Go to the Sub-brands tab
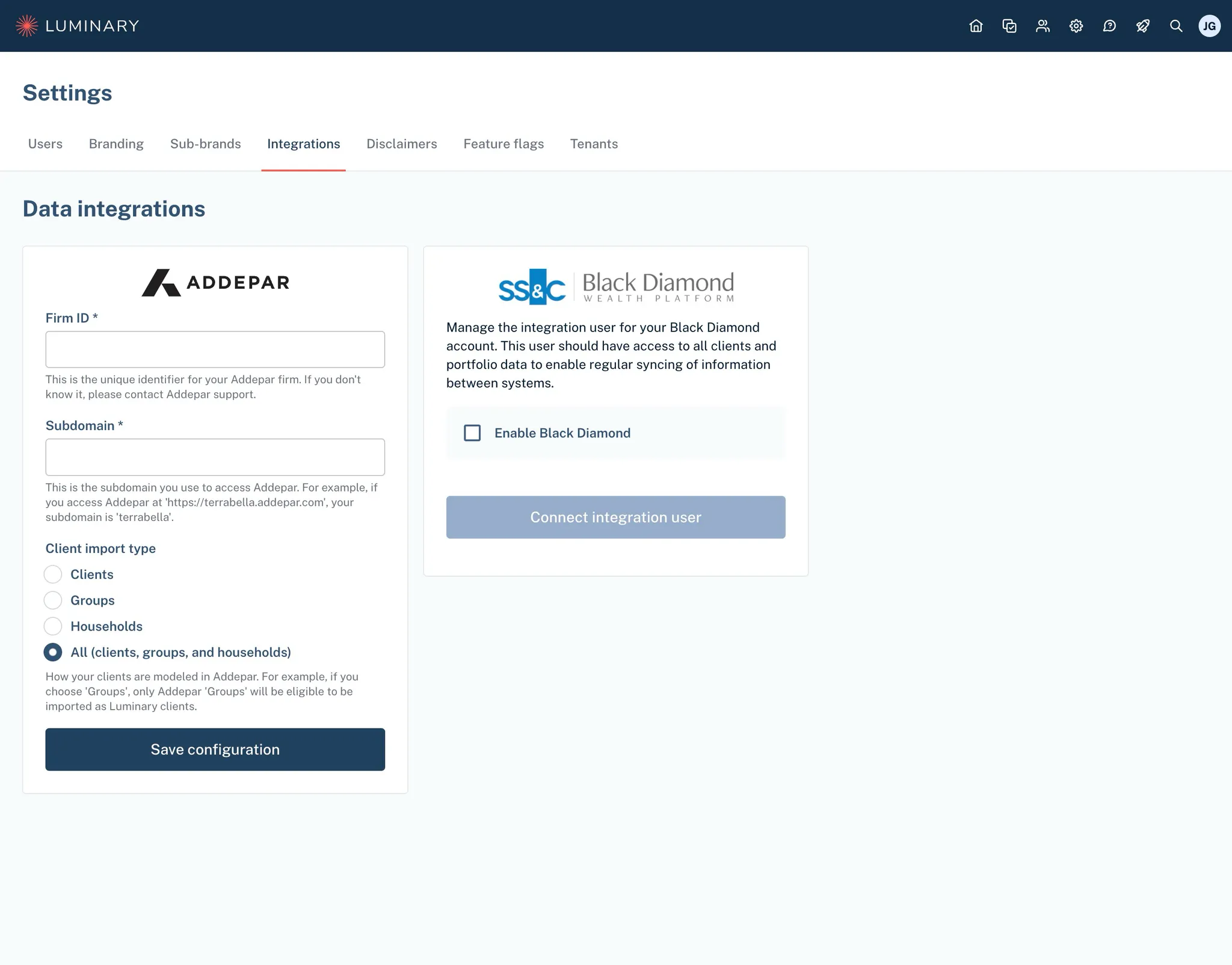The height and width of the screenshot is (965, 1232). (x=206, y=144)
